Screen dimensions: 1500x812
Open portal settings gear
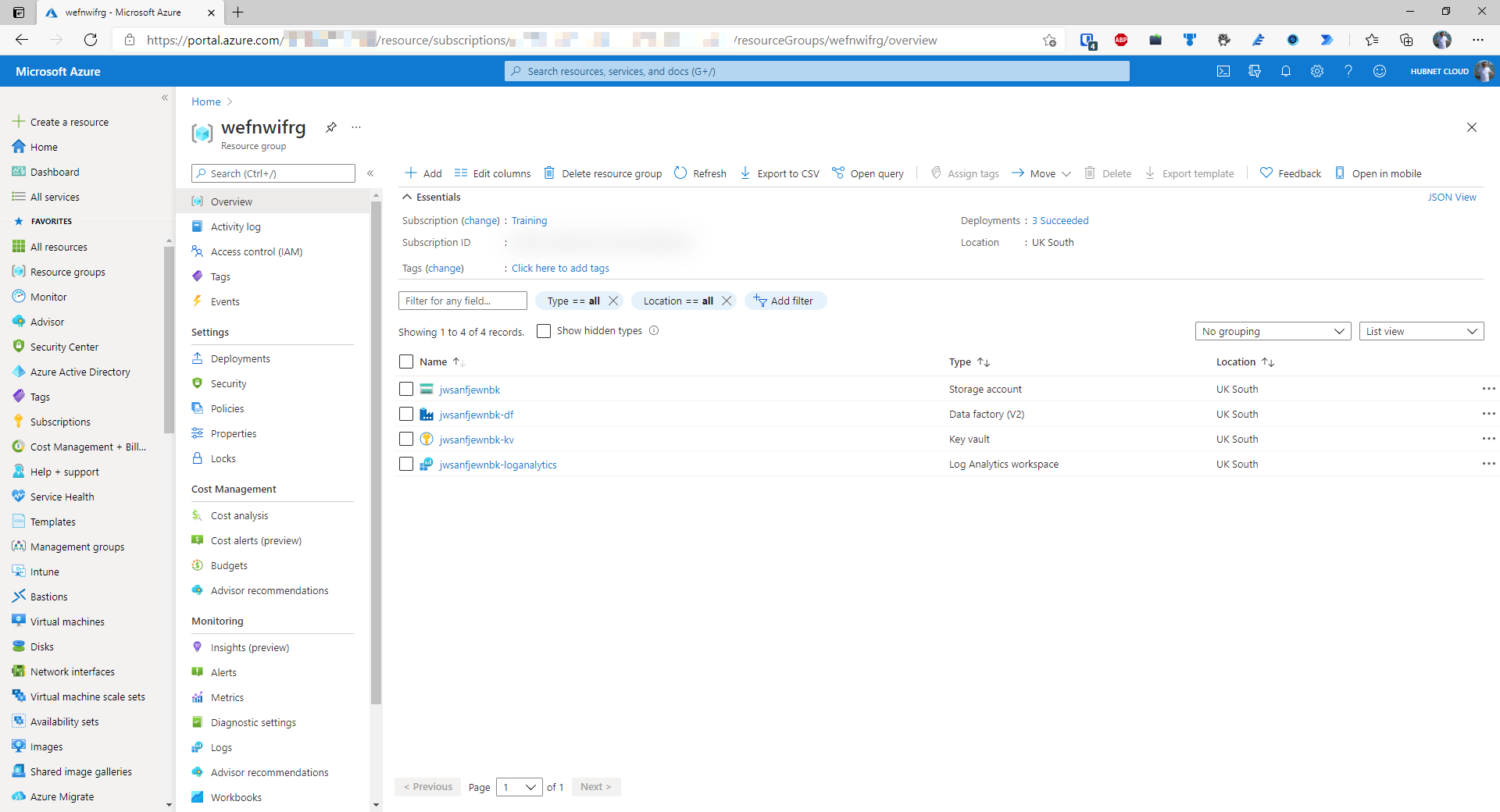1317,71
